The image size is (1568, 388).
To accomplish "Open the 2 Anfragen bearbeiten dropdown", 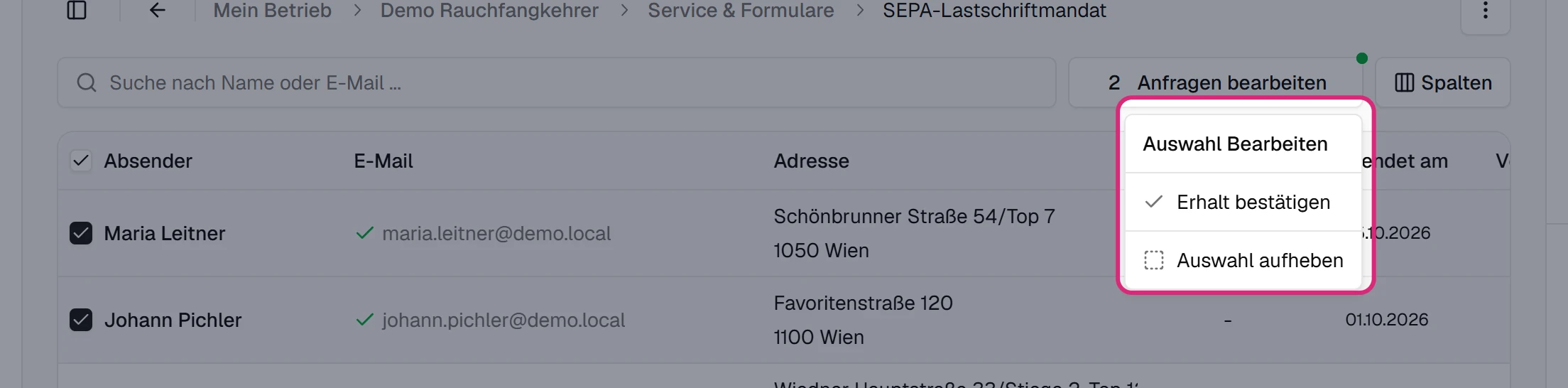I will coord(1217,83).
